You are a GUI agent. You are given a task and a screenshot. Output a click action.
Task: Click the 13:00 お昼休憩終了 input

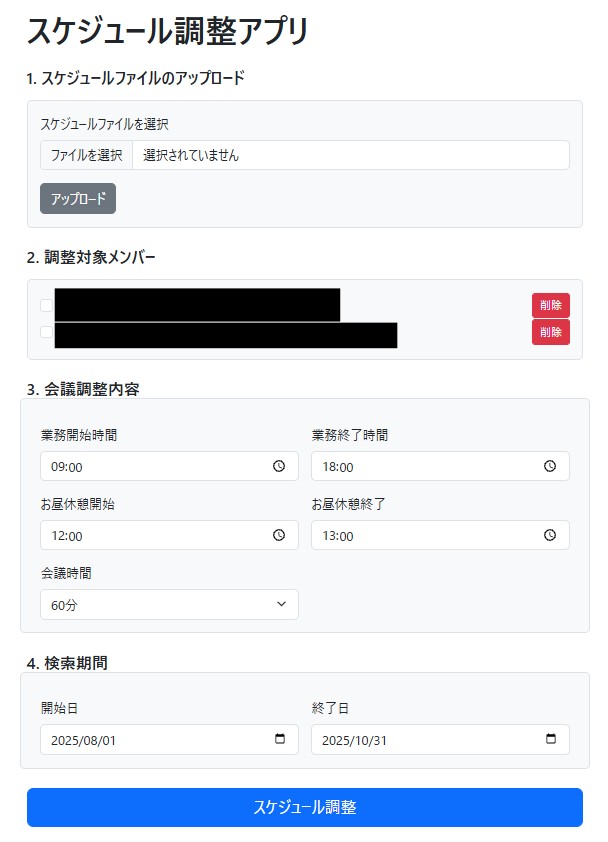[x=420, y=535]
